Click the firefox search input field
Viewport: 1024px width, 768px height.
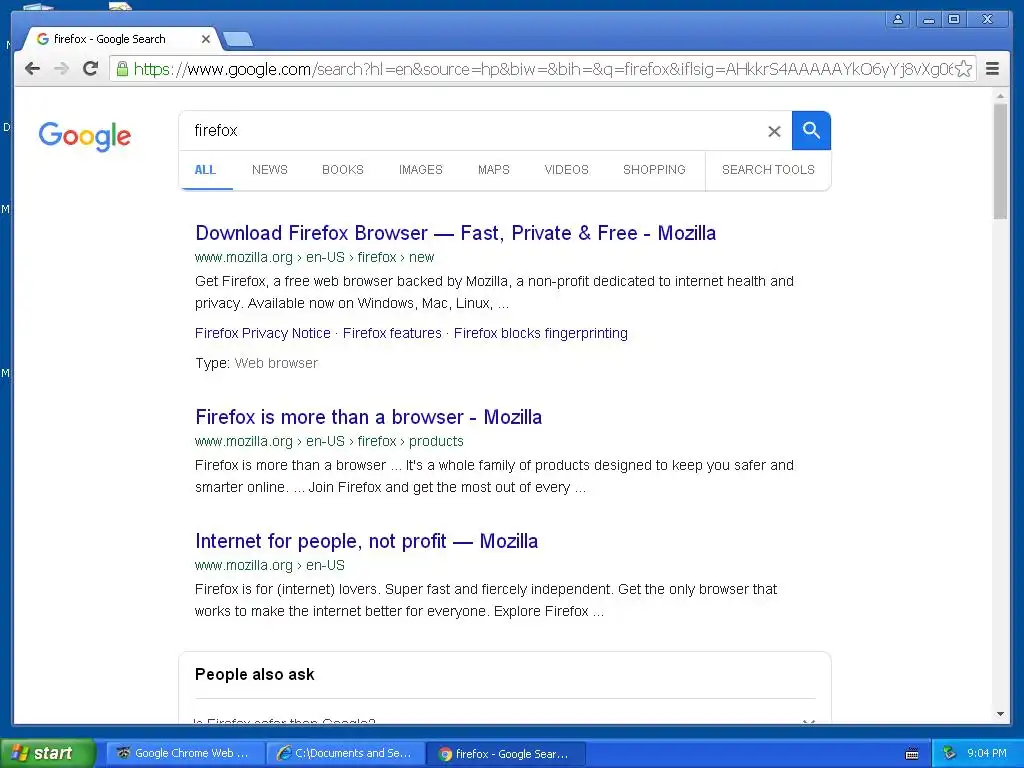477,131
